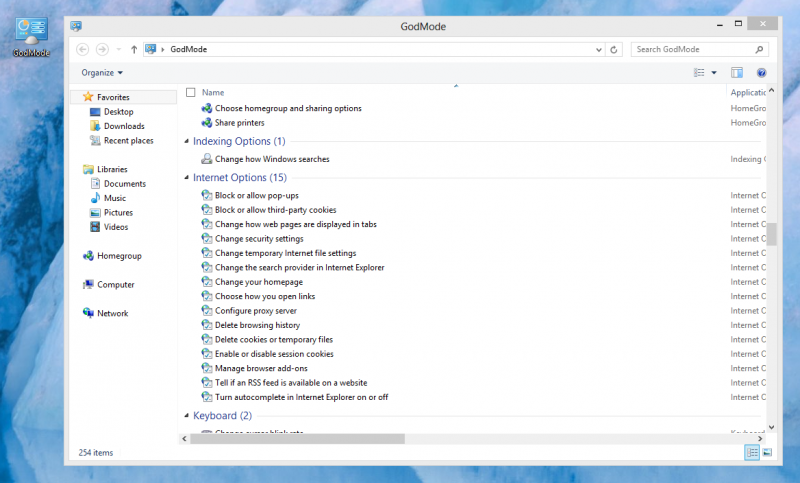Click the Computer icon in sidebar
Viewport: 800px width, 483px height.
point(88,285)
